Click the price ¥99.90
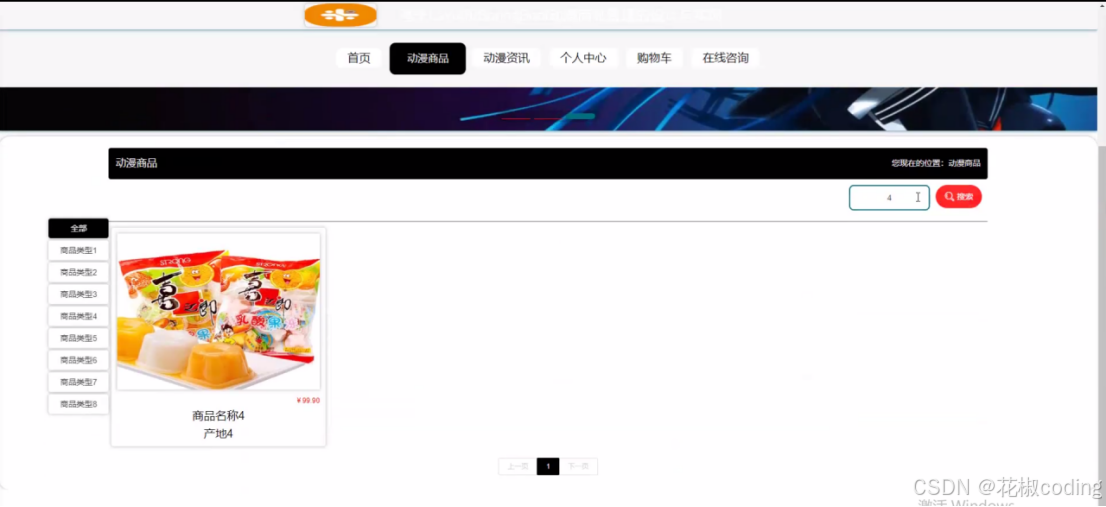1106x507 pixels. (308, 401)
